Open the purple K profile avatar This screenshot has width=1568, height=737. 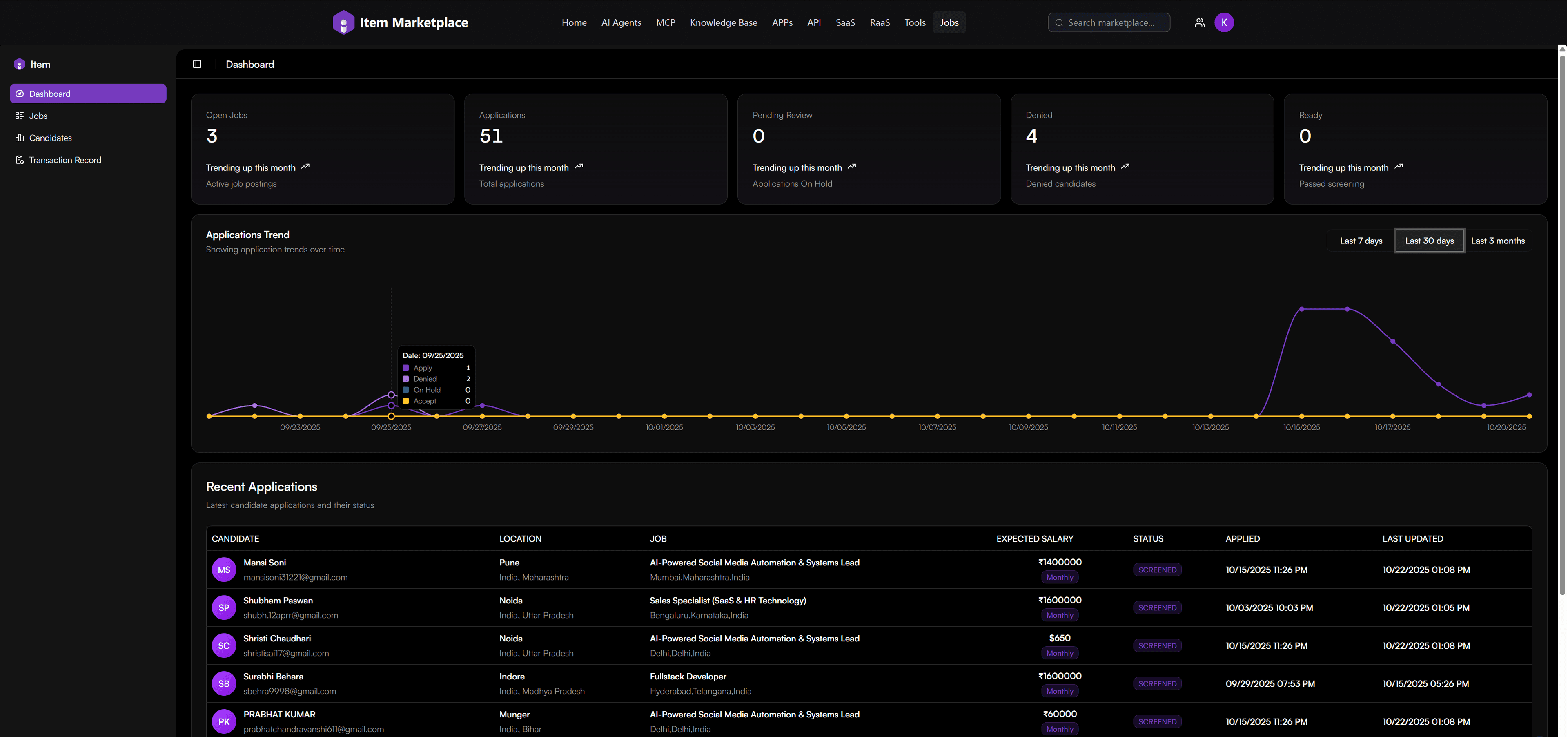(1223, 22)
